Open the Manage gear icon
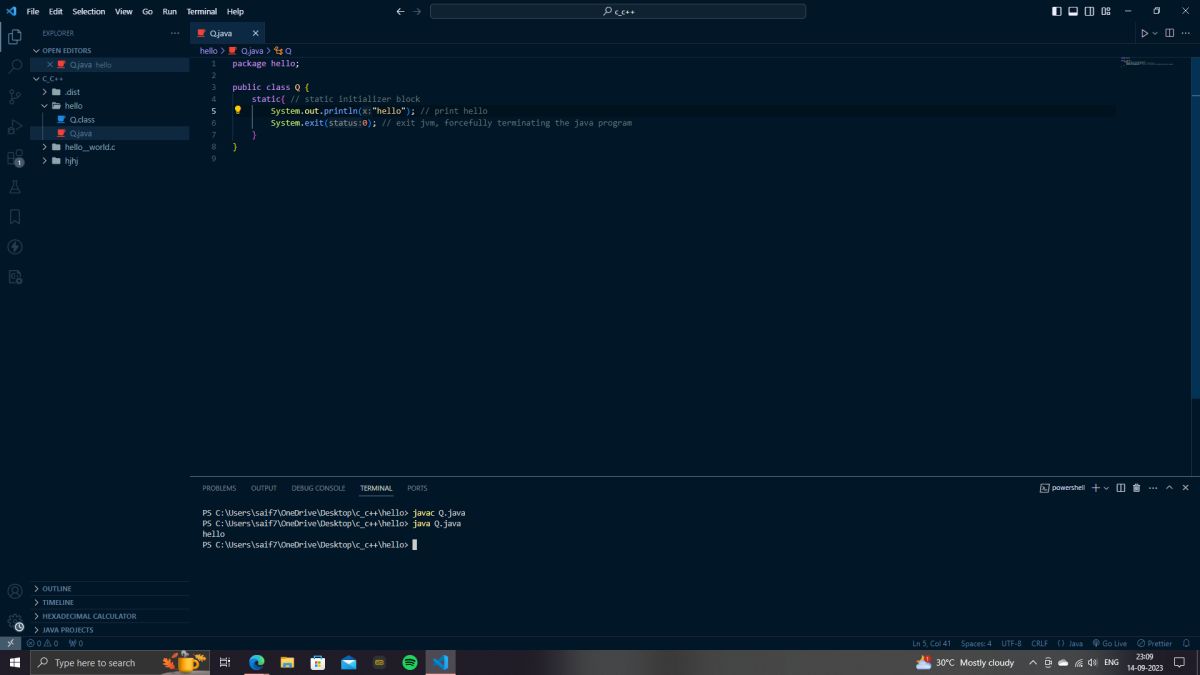Viewport: 1200px width, 675px height. [x=15, y=621]
